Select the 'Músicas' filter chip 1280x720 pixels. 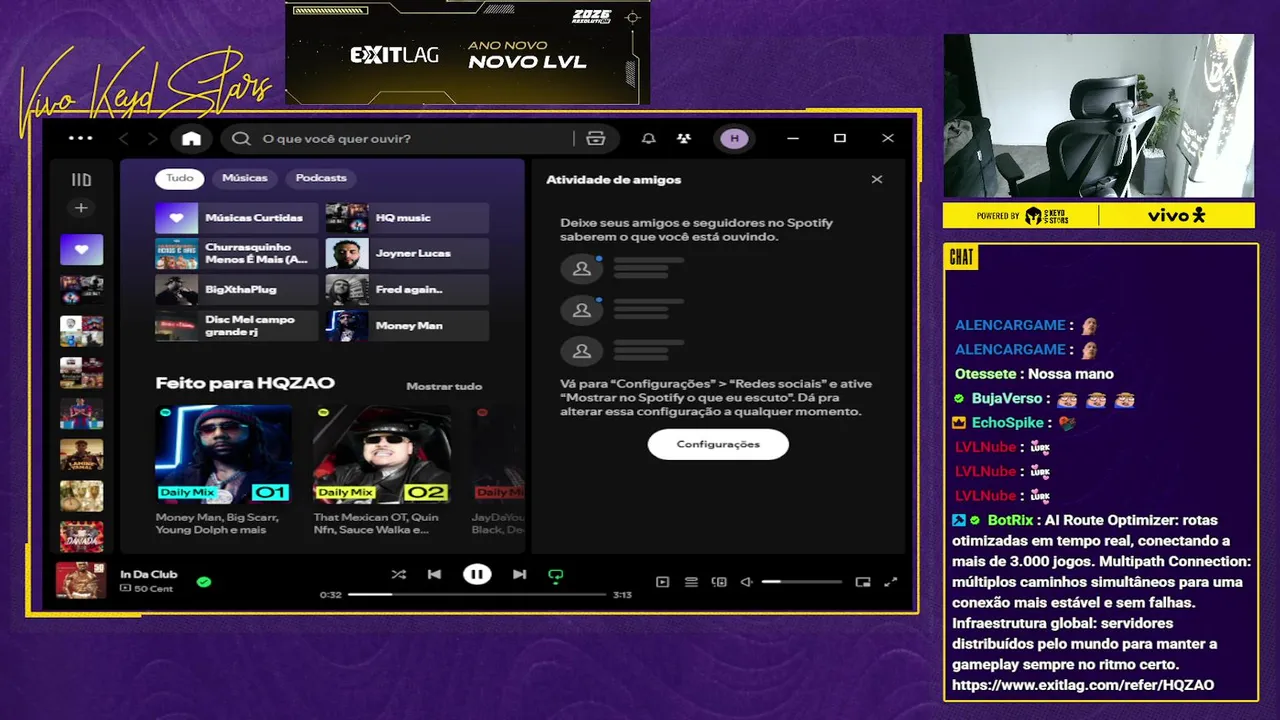(x=245, y=178)
